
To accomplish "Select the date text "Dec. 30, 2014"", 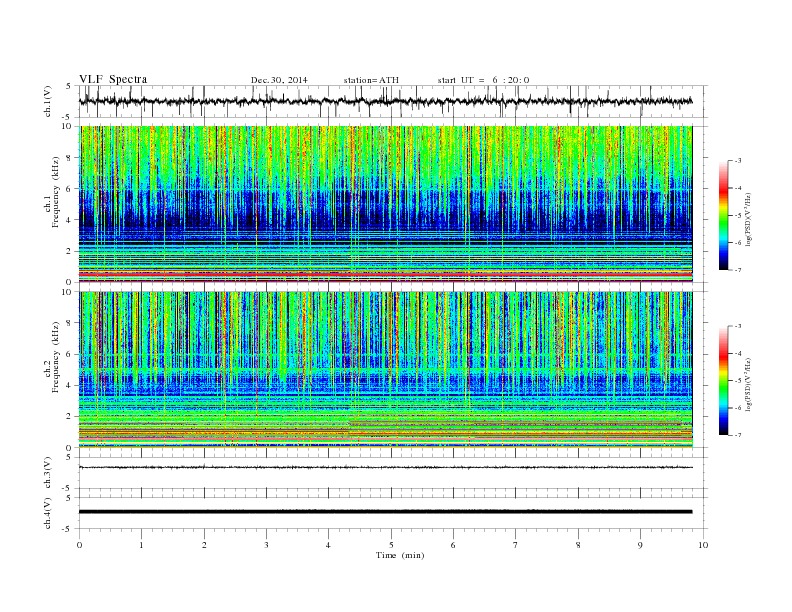I will click(279, 80).
